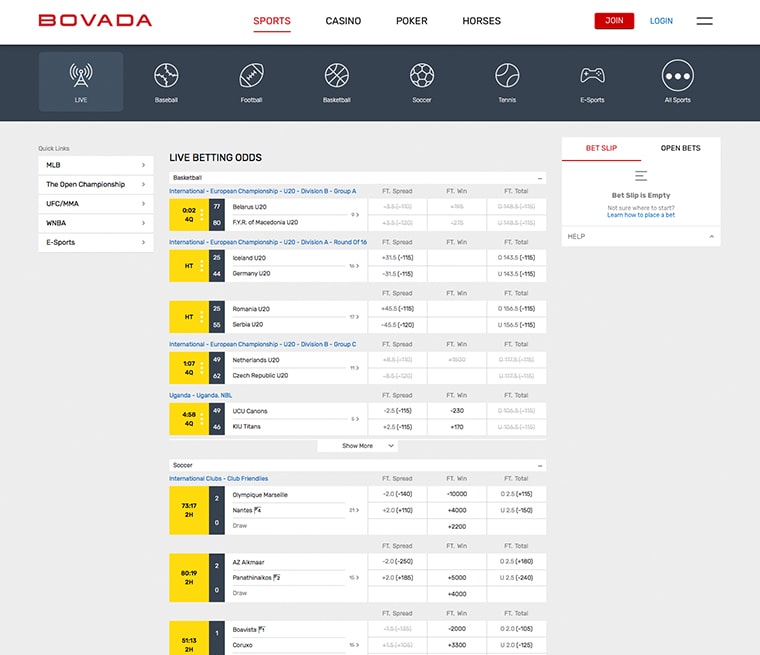Select the Tennis sport icon
Image resolution: width=760 pixels, height=655 pixels.
[507, 76]
